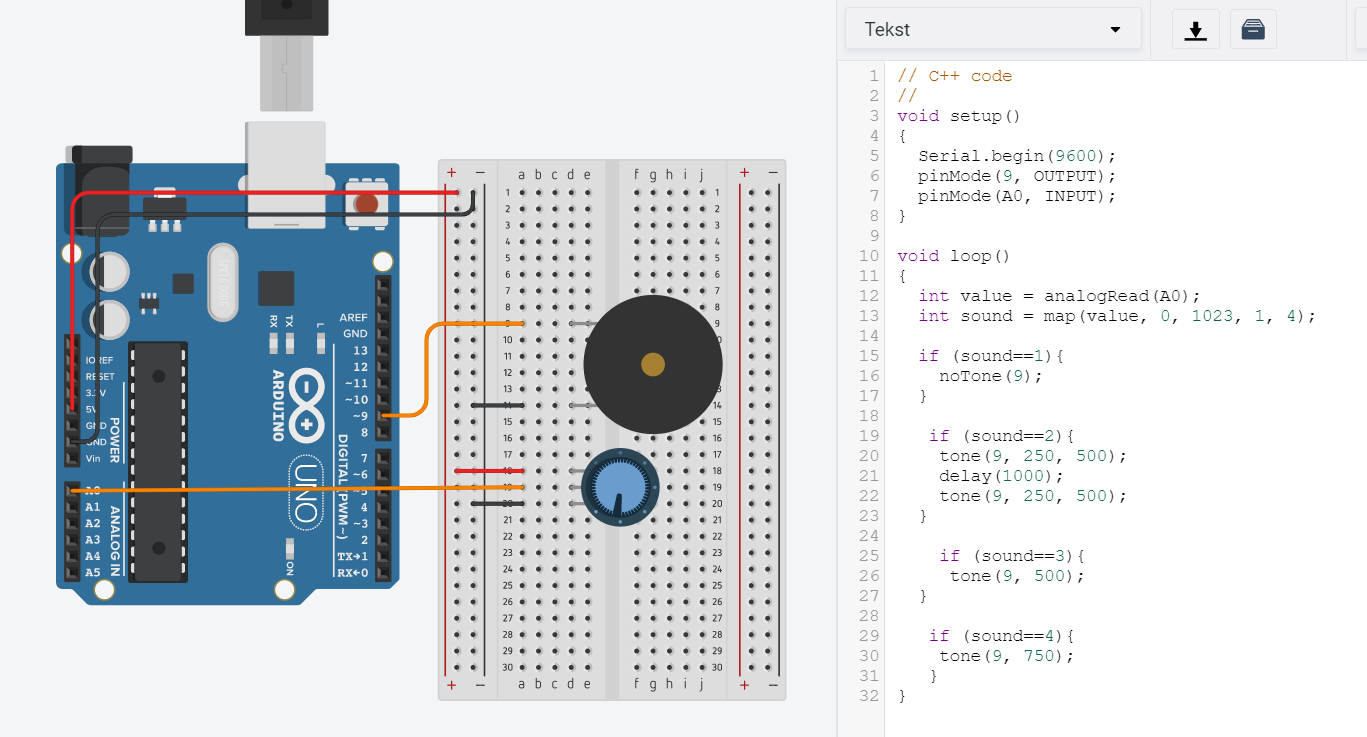
Task: Click the 'Serial.begin(9600);' line
Action: tap(1016, 156)
